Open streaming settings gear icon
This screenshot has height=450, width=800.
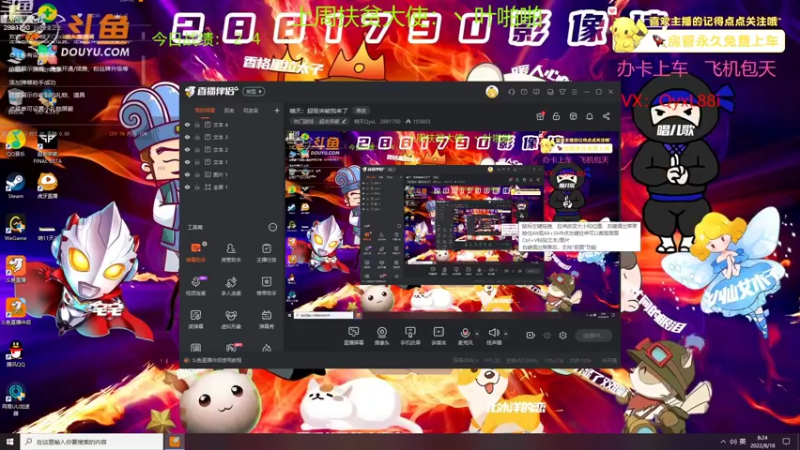click(x=563, y=335)
